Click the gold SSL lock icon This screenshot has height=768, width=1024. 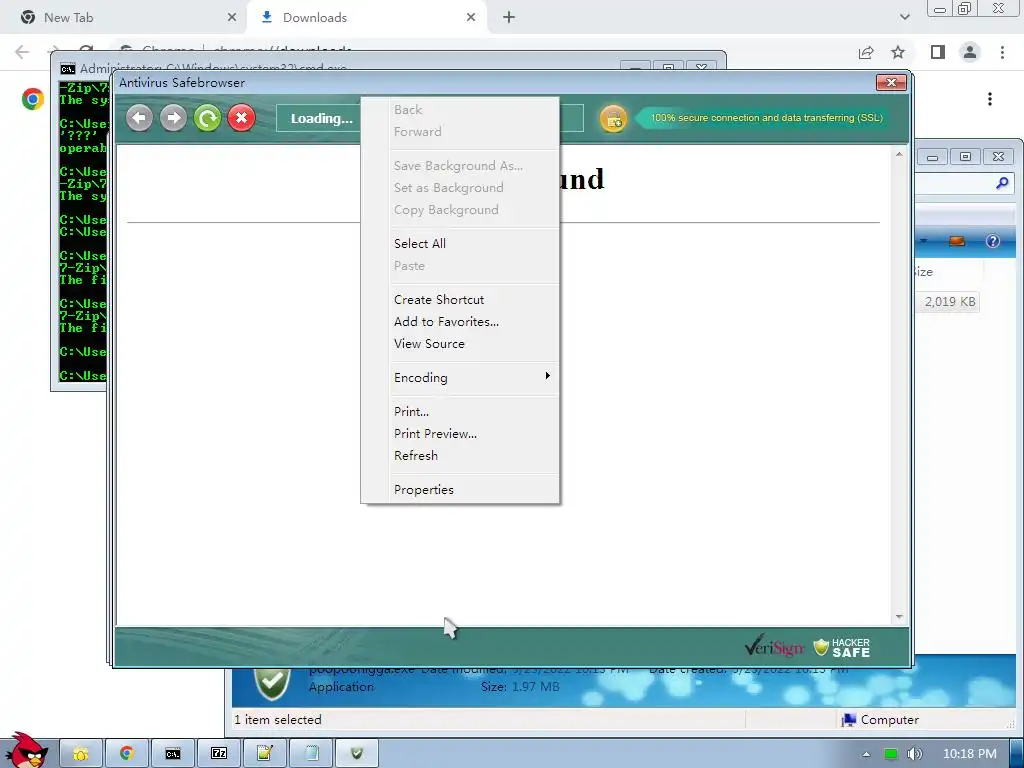coord(613,119)
